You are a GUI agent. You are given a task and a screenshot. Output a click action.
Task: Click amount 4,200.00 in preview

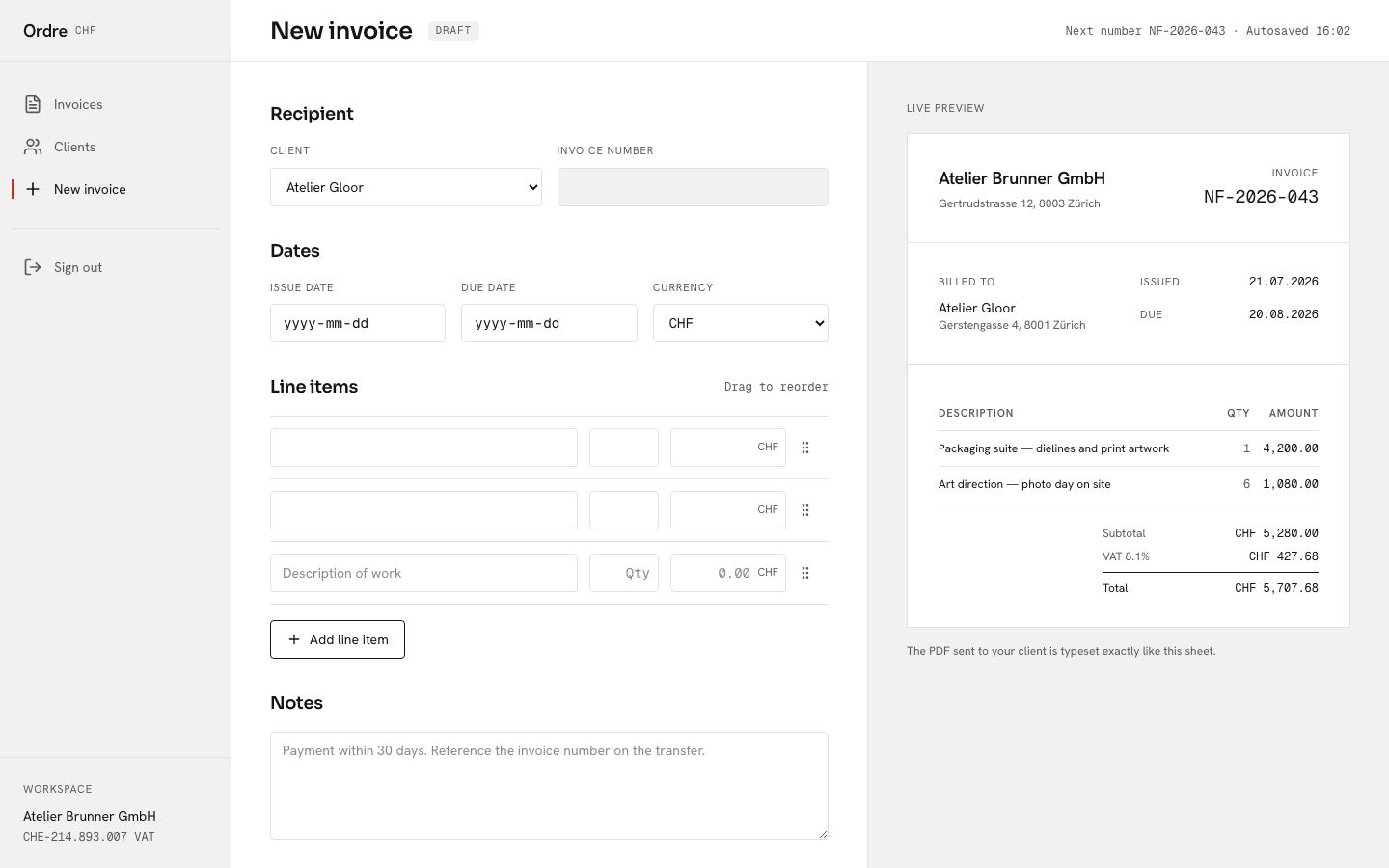pos(1291,448)
